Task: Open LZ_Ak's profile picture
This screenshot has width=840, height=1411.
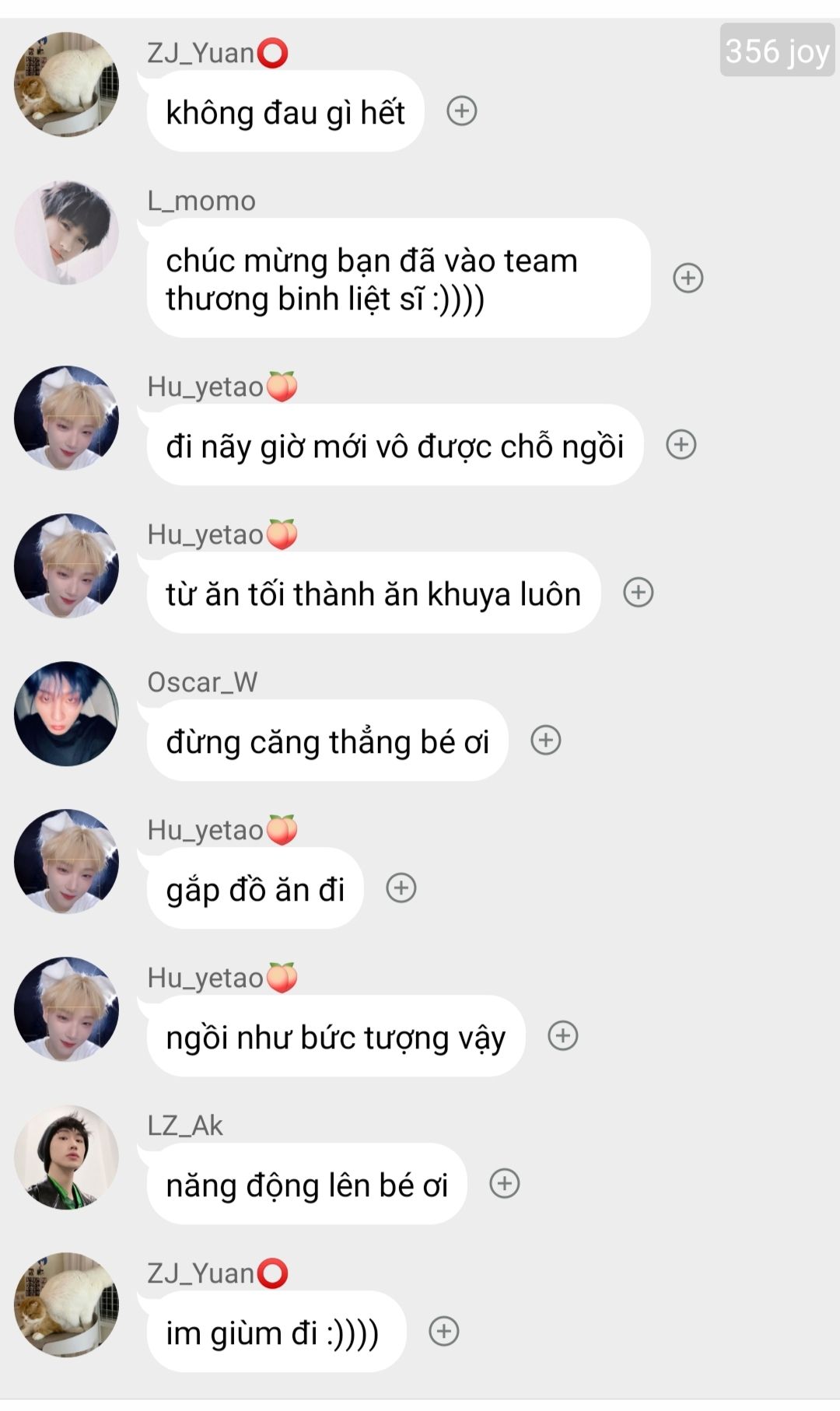Action: tap(67, 1157)
